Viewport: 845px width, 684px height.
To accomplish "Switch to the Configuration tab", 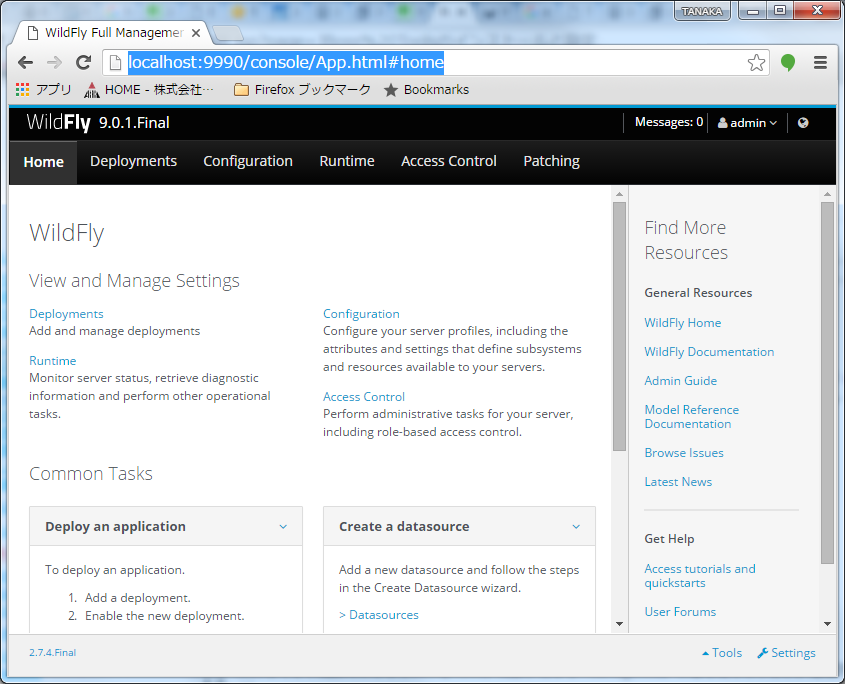I will tap(248, 161).
